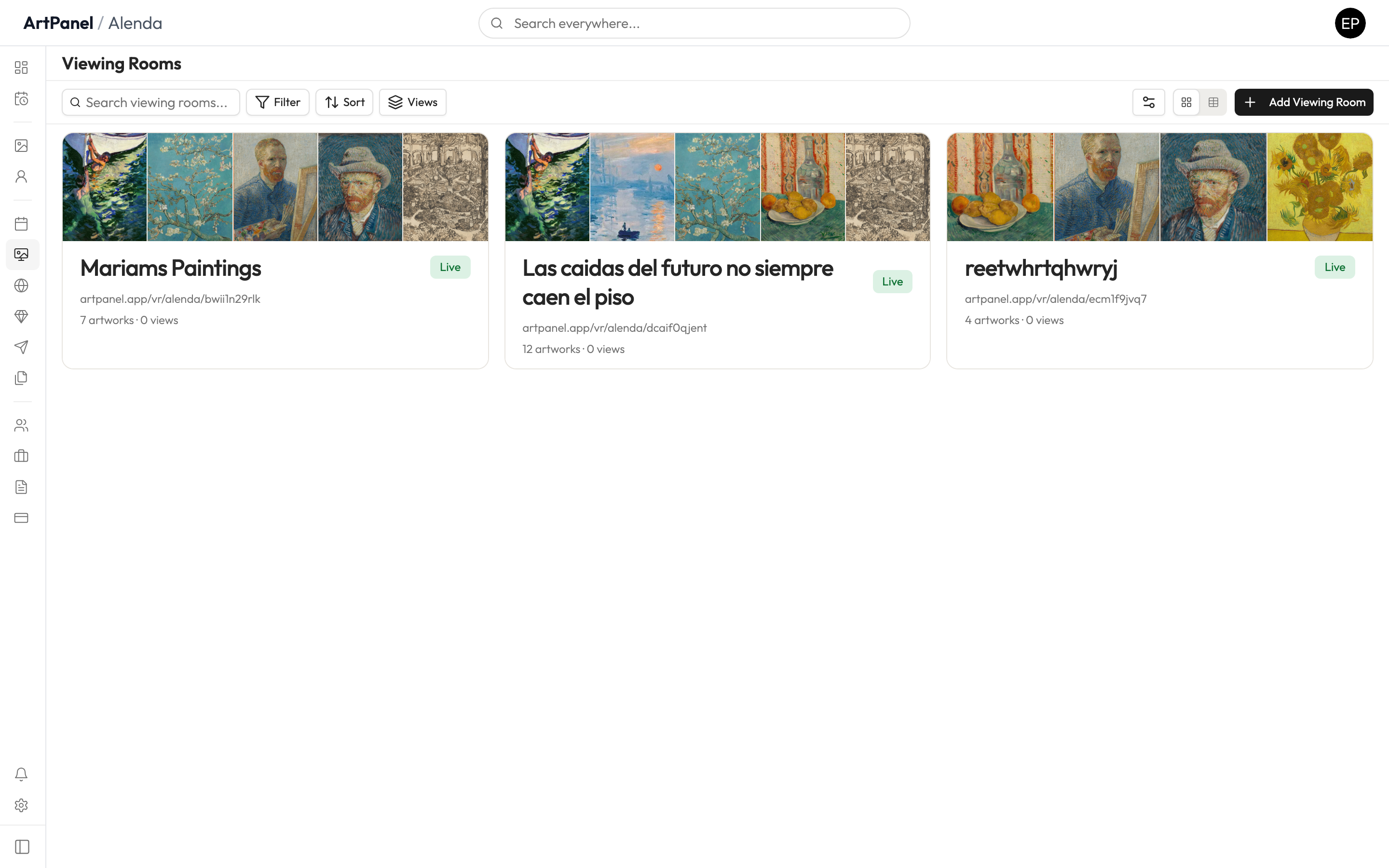The height and width of the screenshot is (868, 1389).
Task: Click Live badge on reetwhrtqhwryj card
Action: (1335, 267)
